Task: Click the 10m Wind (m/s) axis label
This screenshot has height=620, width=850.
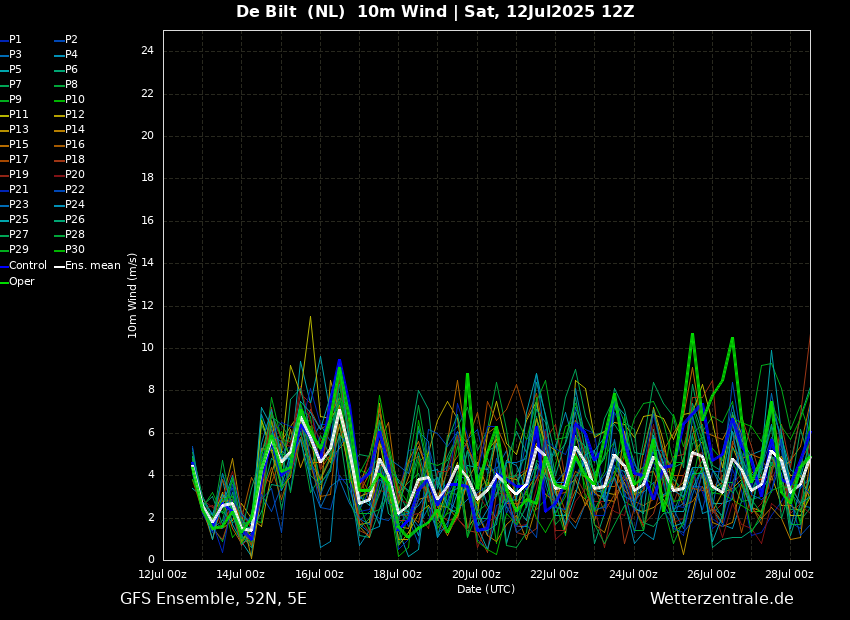Action: click(x=133, y=295)
